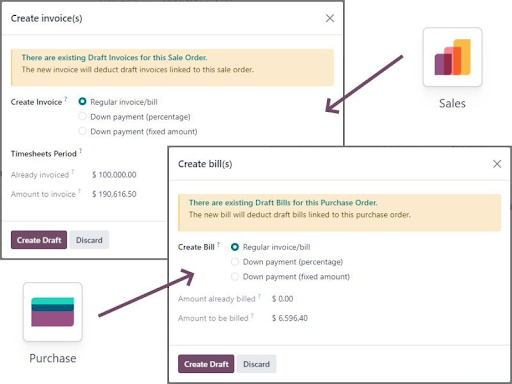Close the Create bill(s) dialog
The image size is (512, 384).
pos(497,164)
